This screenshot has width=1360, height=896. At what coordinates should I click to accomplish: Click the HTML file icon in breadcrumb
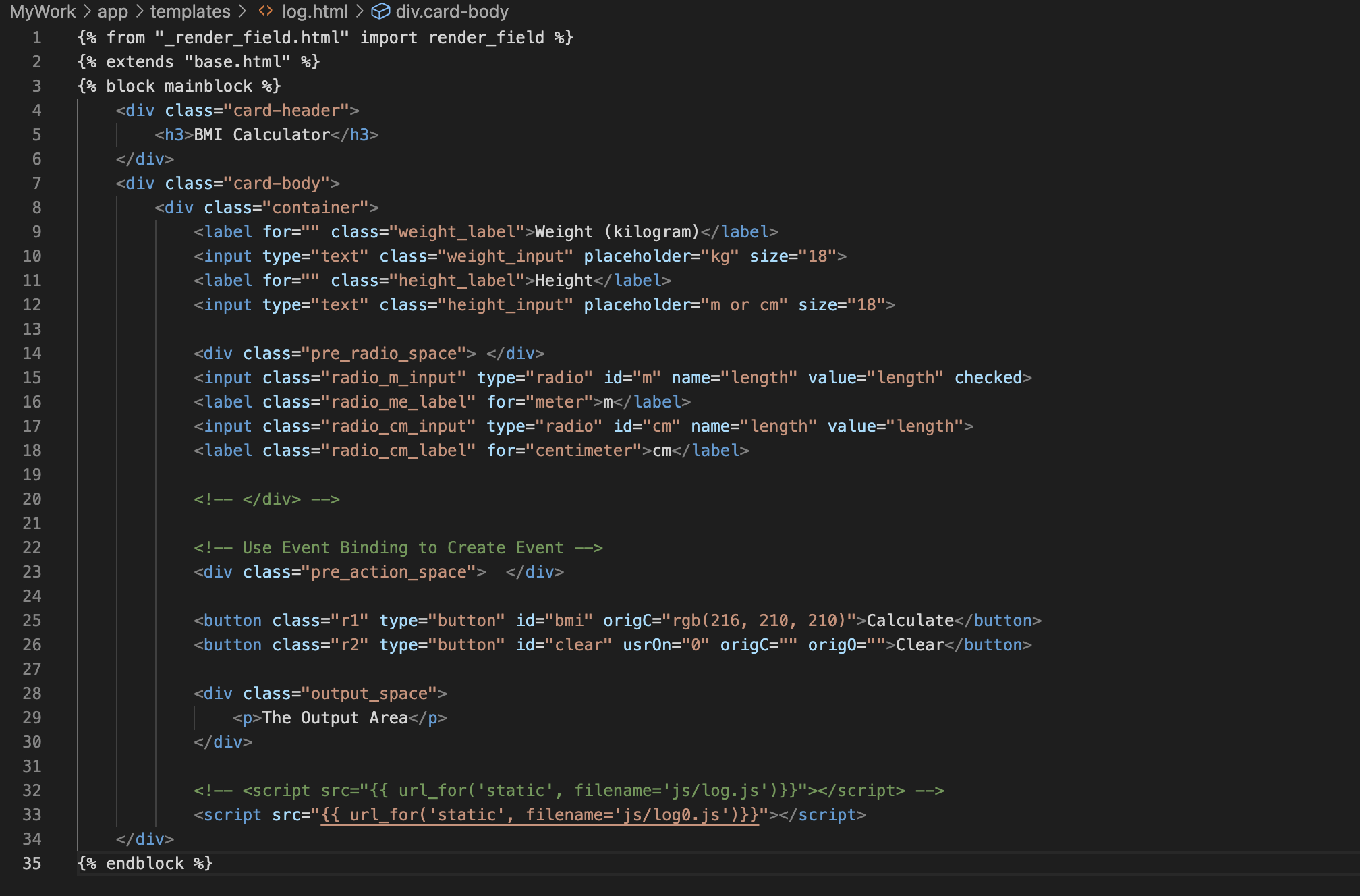point(266,11)
